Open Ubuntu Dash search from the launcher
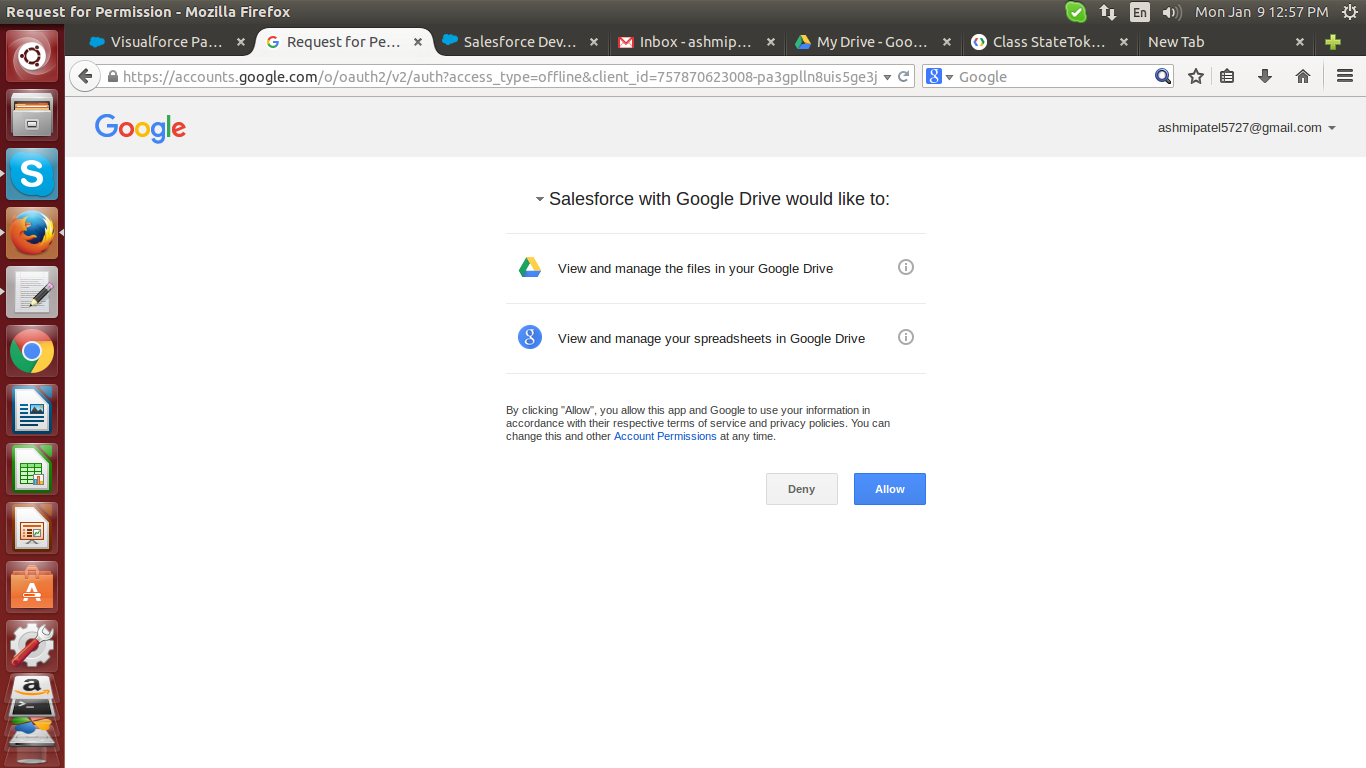This screenshot has height=768, width=1366. 32,56
